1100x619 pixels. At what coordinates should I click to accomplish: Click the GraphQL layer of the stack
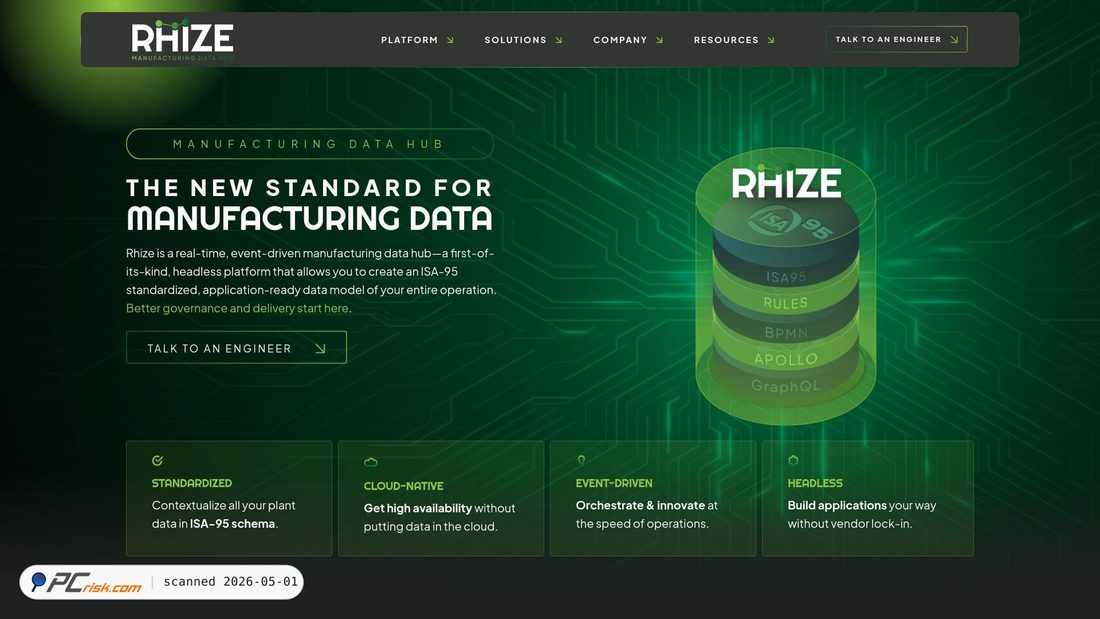pyautogui.click(x=785, y=386)
